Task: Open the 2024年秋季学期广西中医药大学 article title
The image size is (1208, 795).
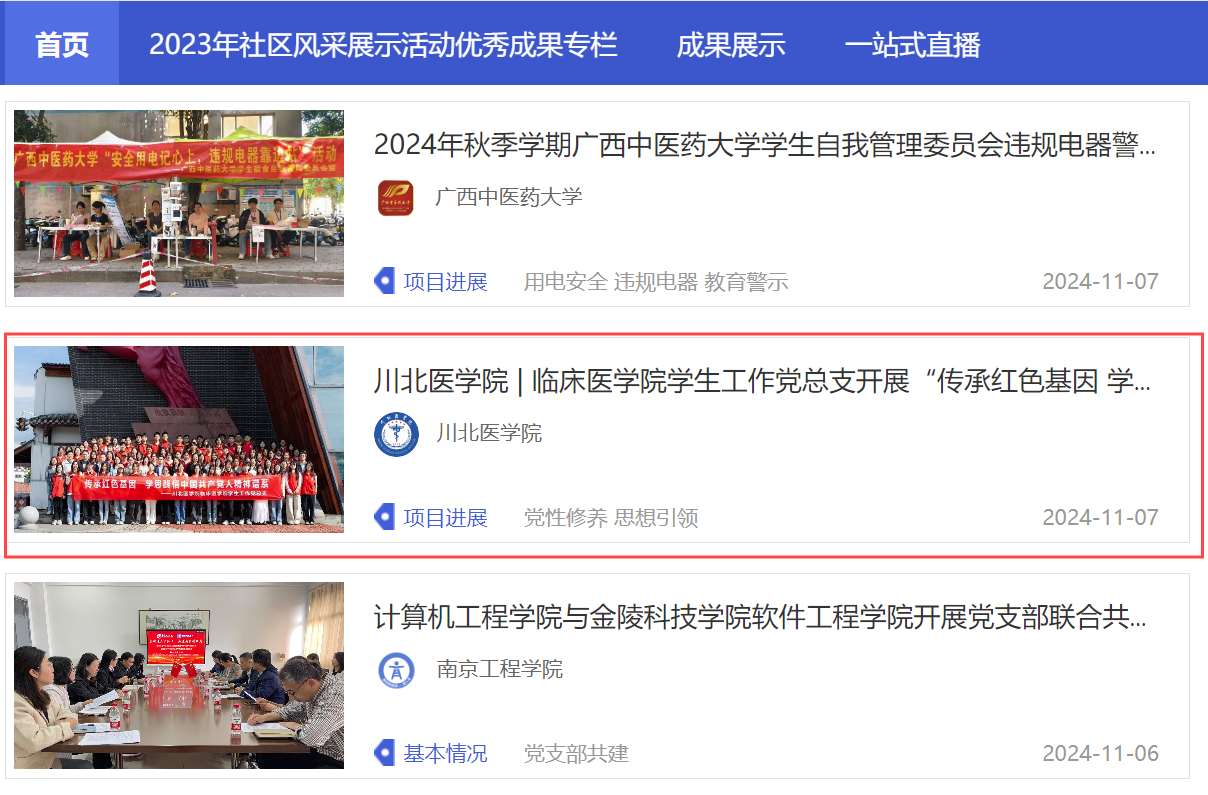Action: click(x=765, y=146)
